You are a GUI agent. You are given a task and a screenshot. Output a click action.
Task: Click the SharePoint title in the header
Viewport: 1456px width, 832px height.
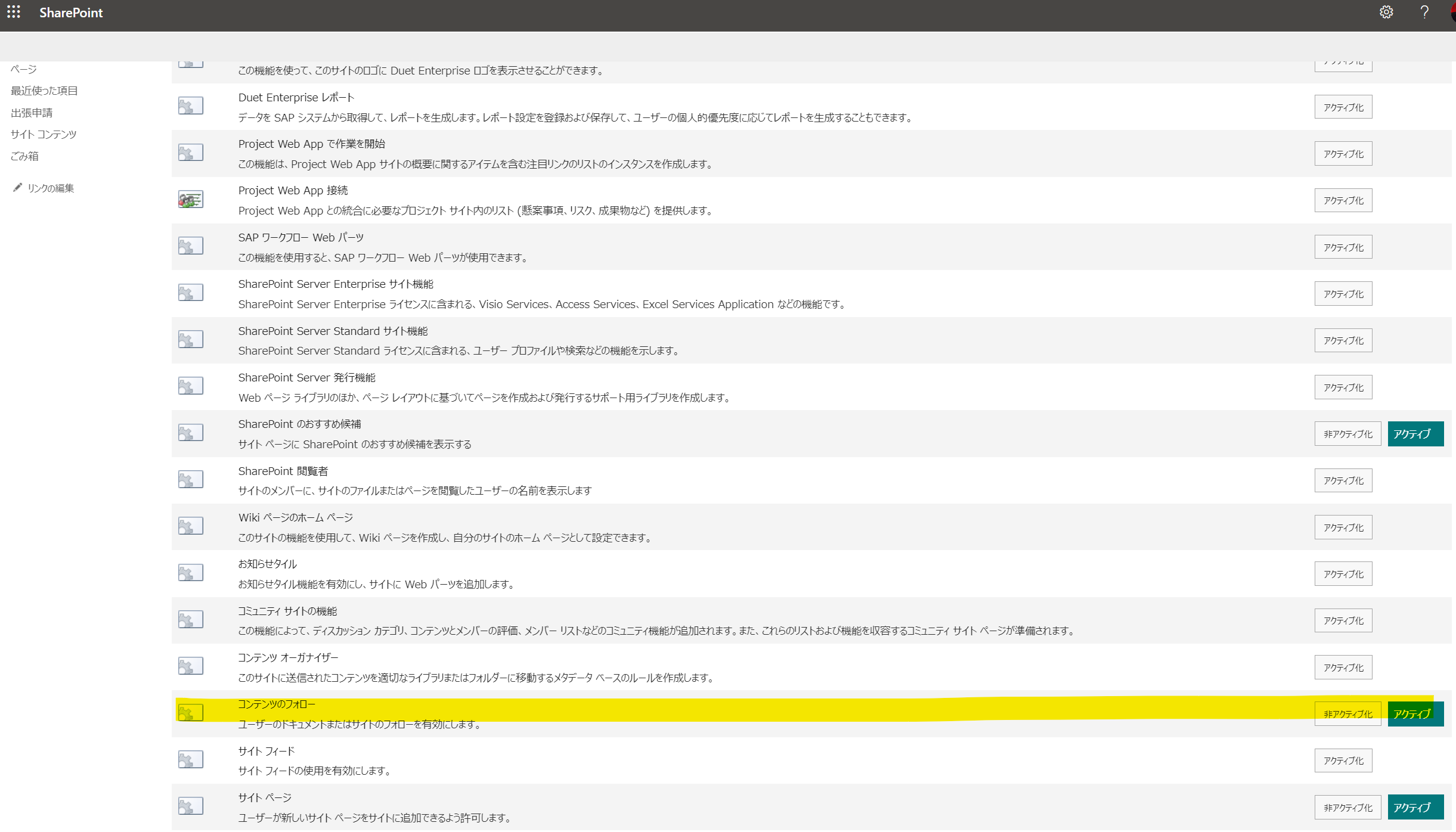[x=71, y=13]
